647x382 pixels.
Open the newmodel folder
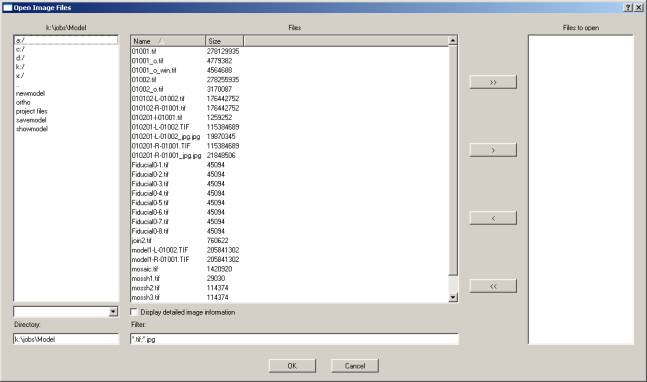[30, 93]
